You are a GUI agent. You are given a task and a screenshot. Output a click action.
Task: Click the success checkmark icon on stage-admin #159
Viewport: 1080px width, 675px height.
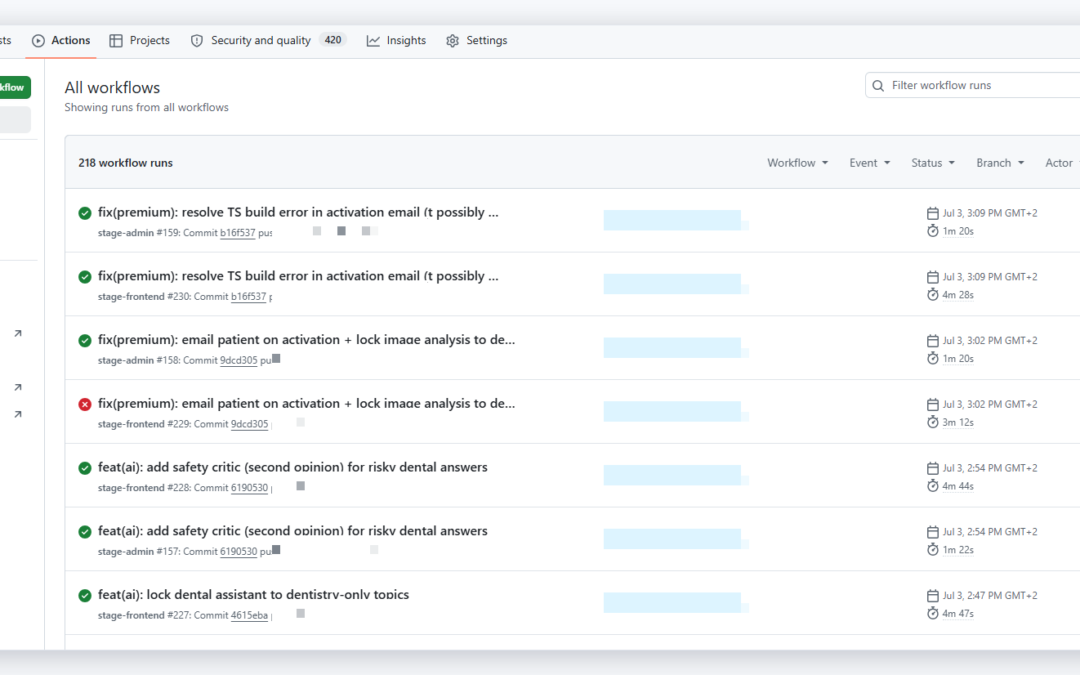click(85, 214)
